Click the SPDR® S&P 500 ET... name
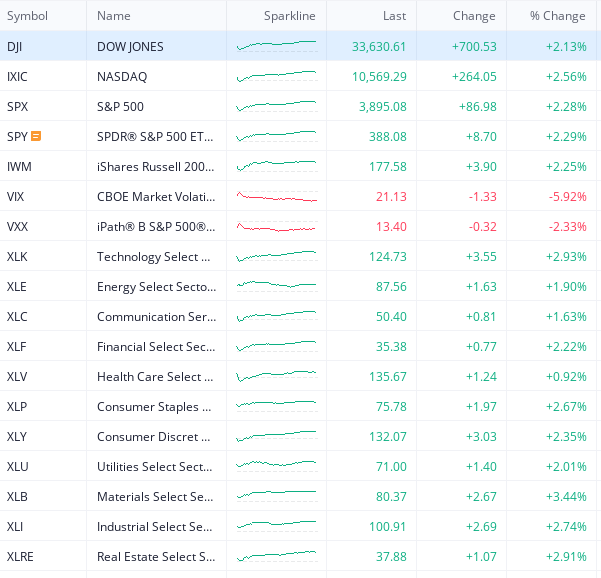Image resolution: width=601 pixels, height=578 pixels. click(x=155, y=136)
